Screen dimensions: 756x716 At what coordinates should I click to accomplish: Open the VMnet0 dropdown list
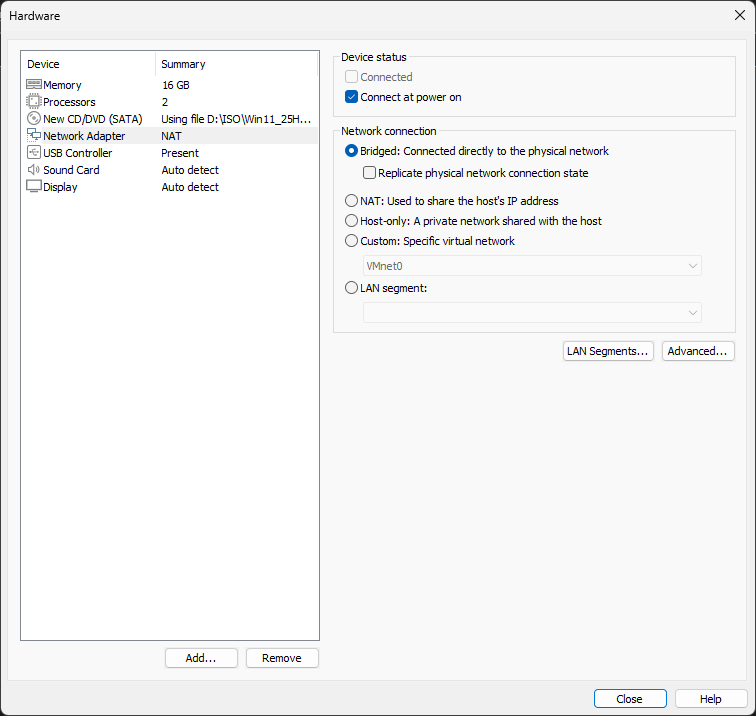532,266
